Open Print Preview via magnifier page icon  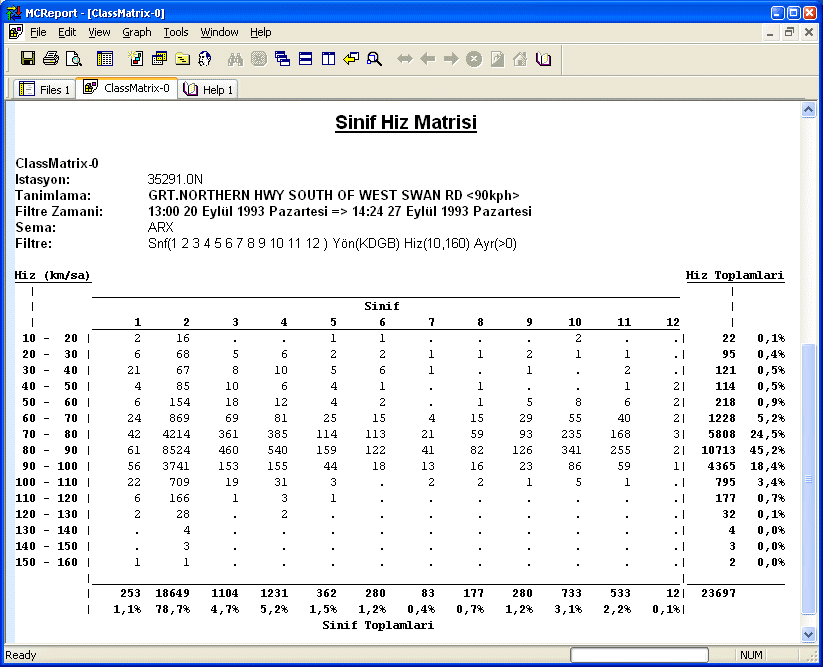tap(73, 58)
